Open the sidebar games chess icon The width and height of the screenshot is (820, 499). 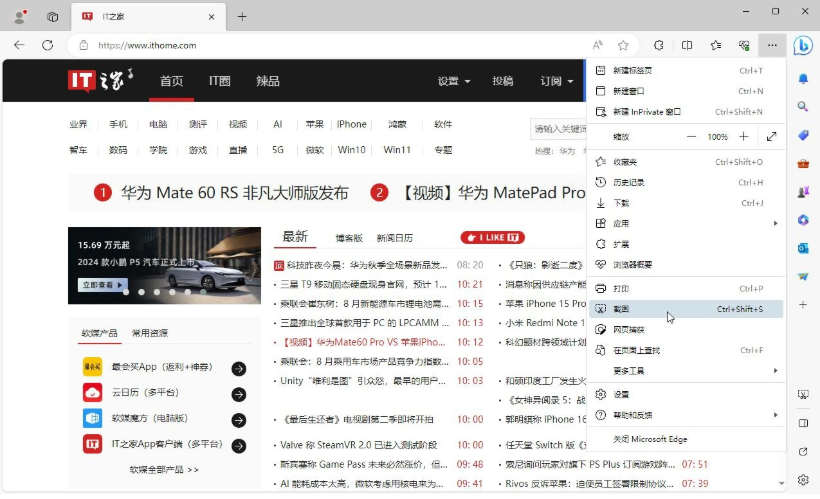point(803,192)
